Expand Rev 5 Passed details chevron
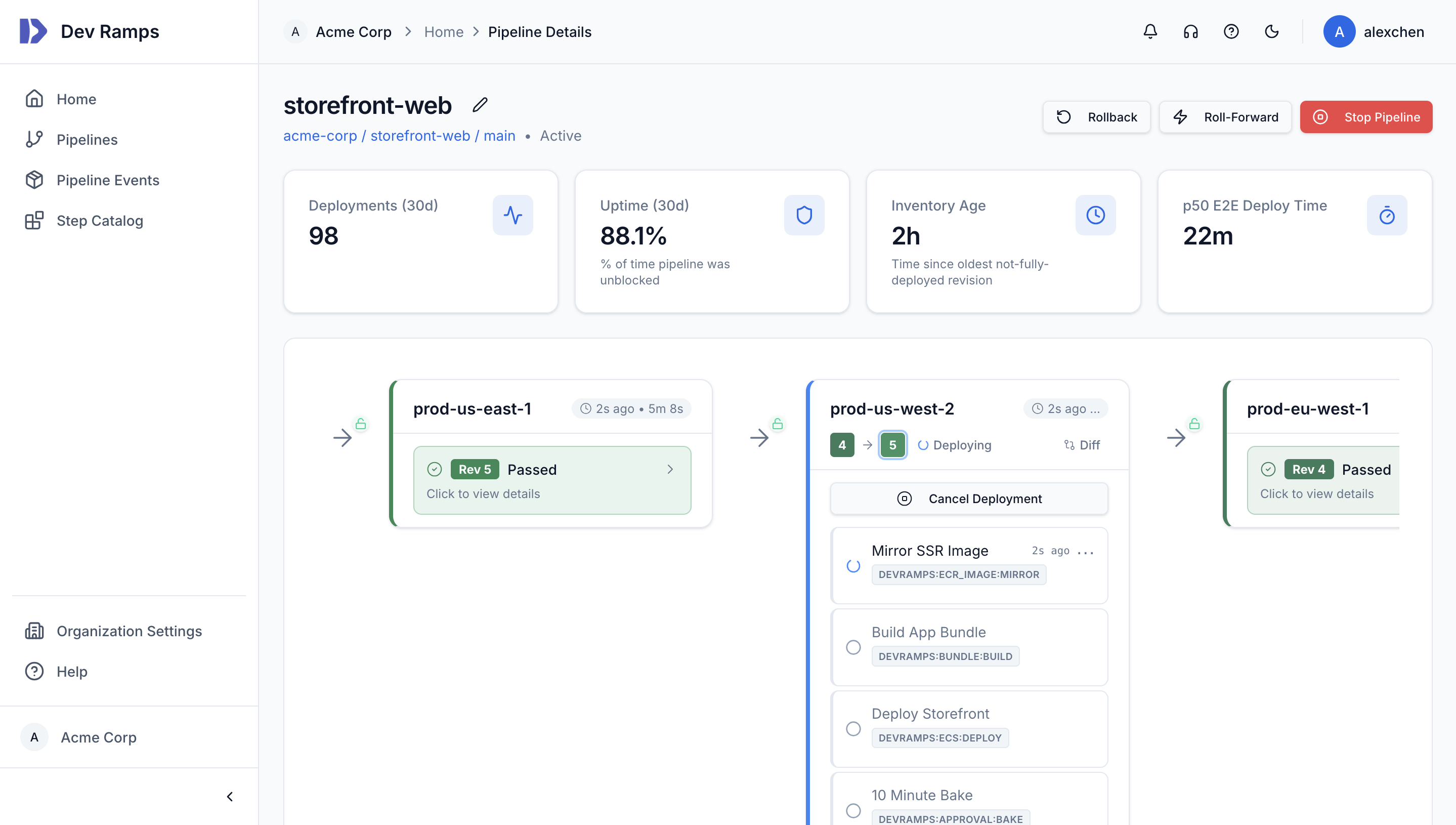 tap(671, 469)
